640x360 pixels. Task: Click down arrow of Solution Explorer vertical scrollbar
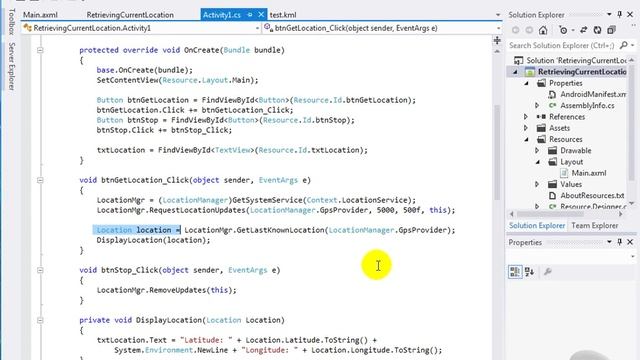tap(631, 203)
